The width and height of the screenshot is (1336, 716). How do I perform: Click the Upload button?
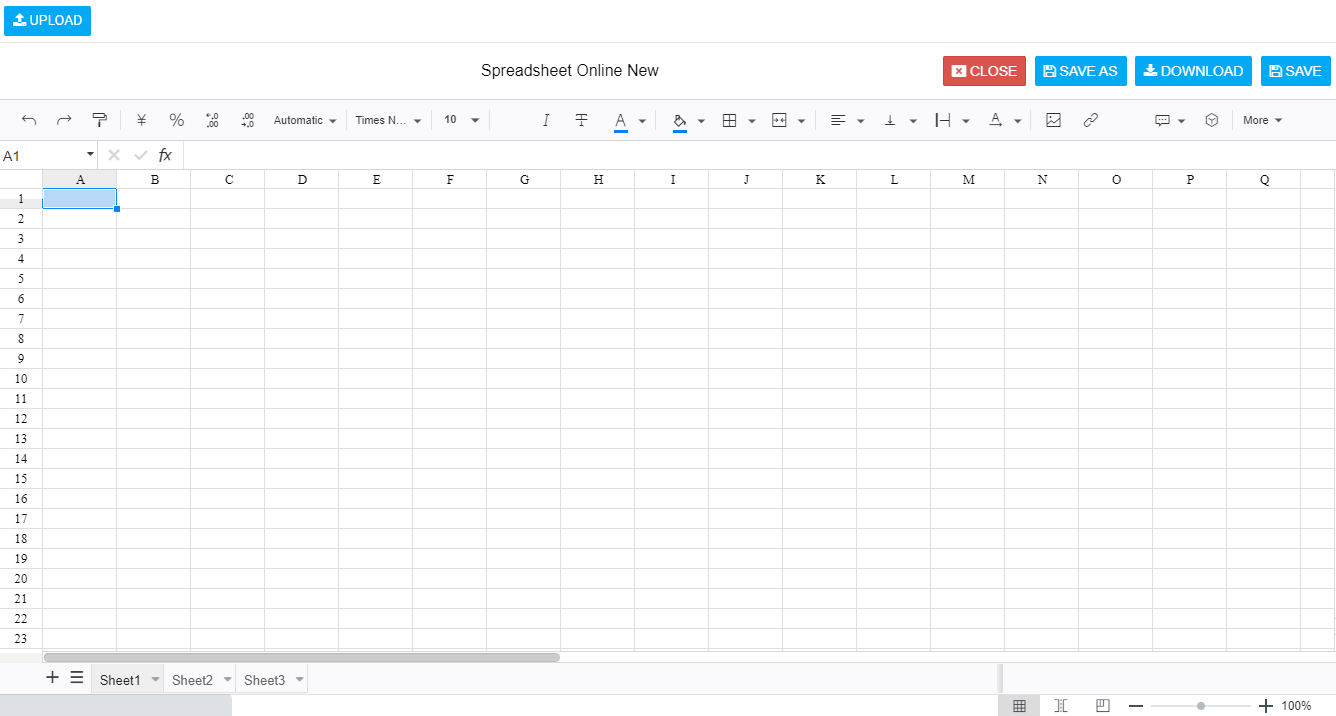click(47, 21)
